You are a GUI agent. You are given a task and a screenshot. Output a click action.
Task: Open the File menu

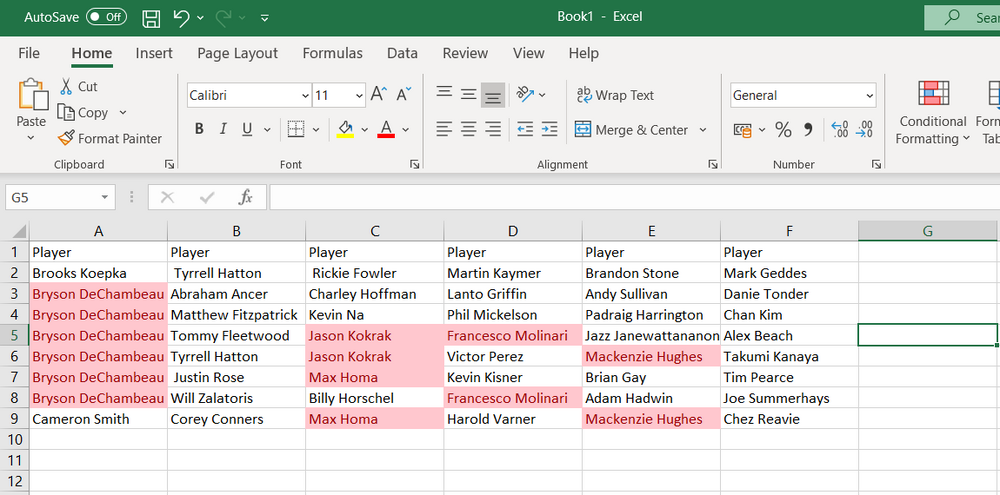[x=29, y=53]
